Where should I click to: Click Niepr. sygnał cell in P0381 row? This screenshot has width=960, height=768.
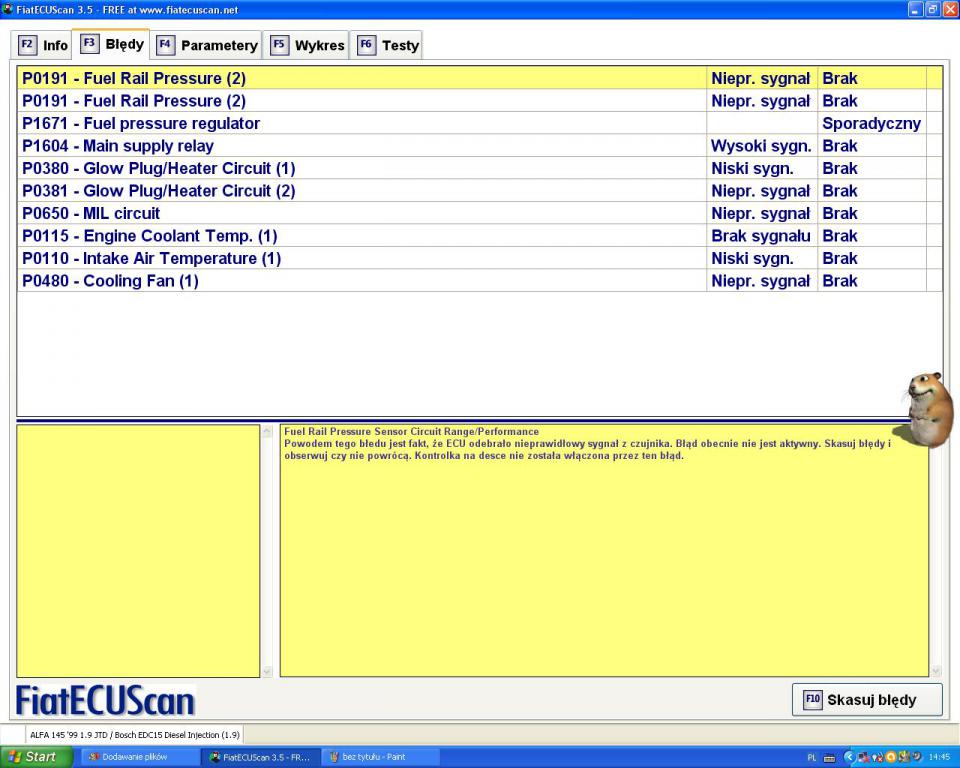point(762,191)
